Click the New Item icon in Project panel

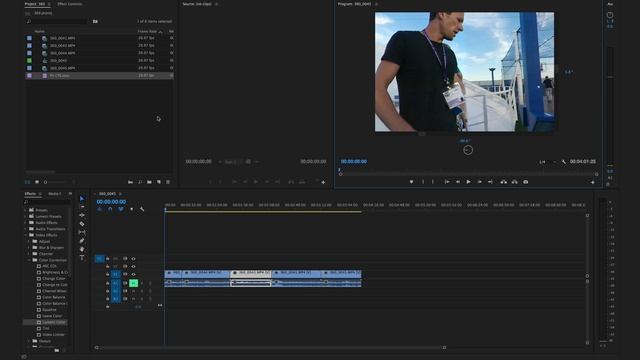[x=159, y=182]
